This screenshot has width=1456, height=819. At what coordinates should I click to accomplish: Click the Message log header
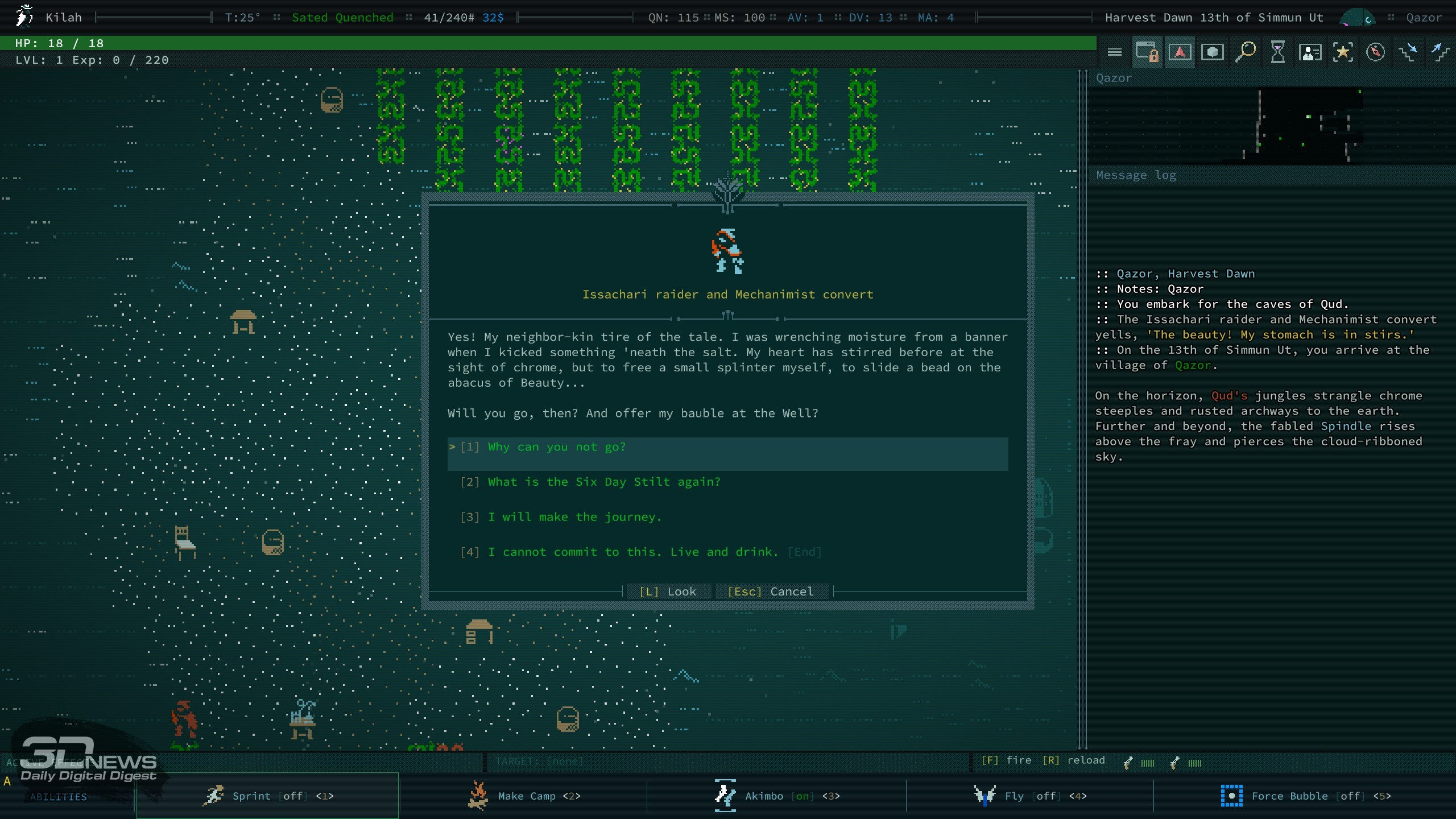(1136, 175)
